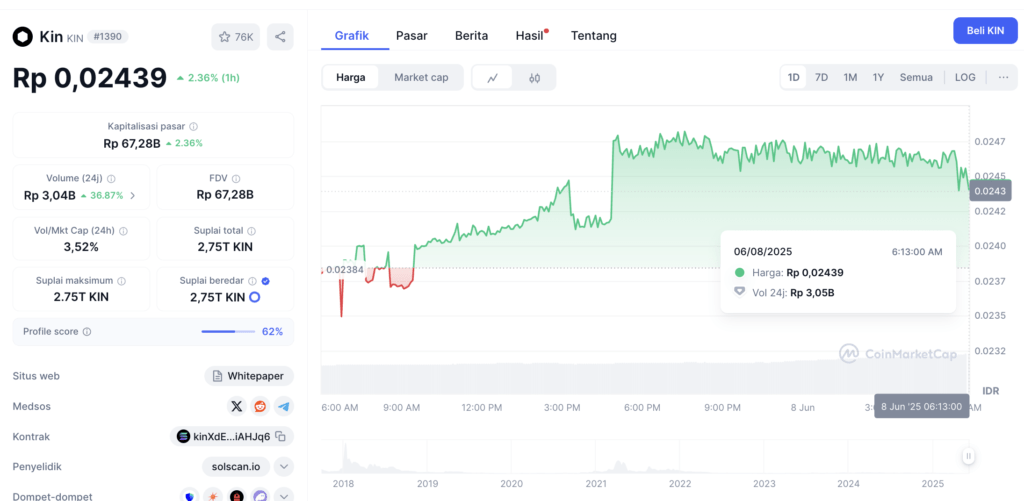Viewport: 1024px width, 501px height.
Task: Switch chart to line view
Action: pyautogui.click(x=493, y=78)
